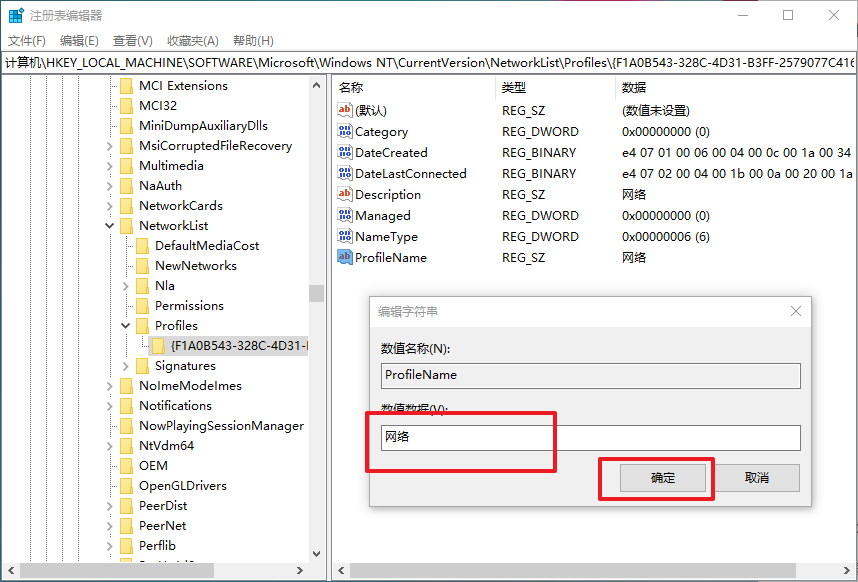This screenshot has width=858, height=582.
Task: Select the DefaultMediaCost tree item
Action: [206, 246]
